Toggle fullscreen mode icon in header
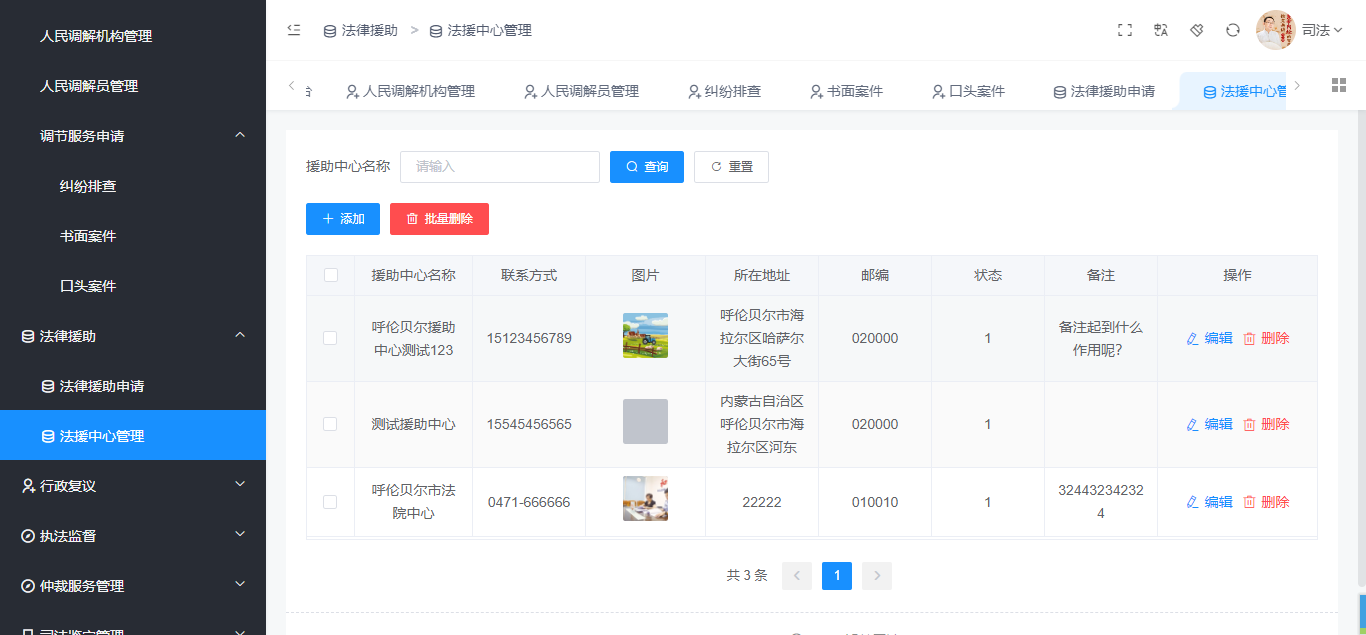1366x635 pixels. 1125,30
